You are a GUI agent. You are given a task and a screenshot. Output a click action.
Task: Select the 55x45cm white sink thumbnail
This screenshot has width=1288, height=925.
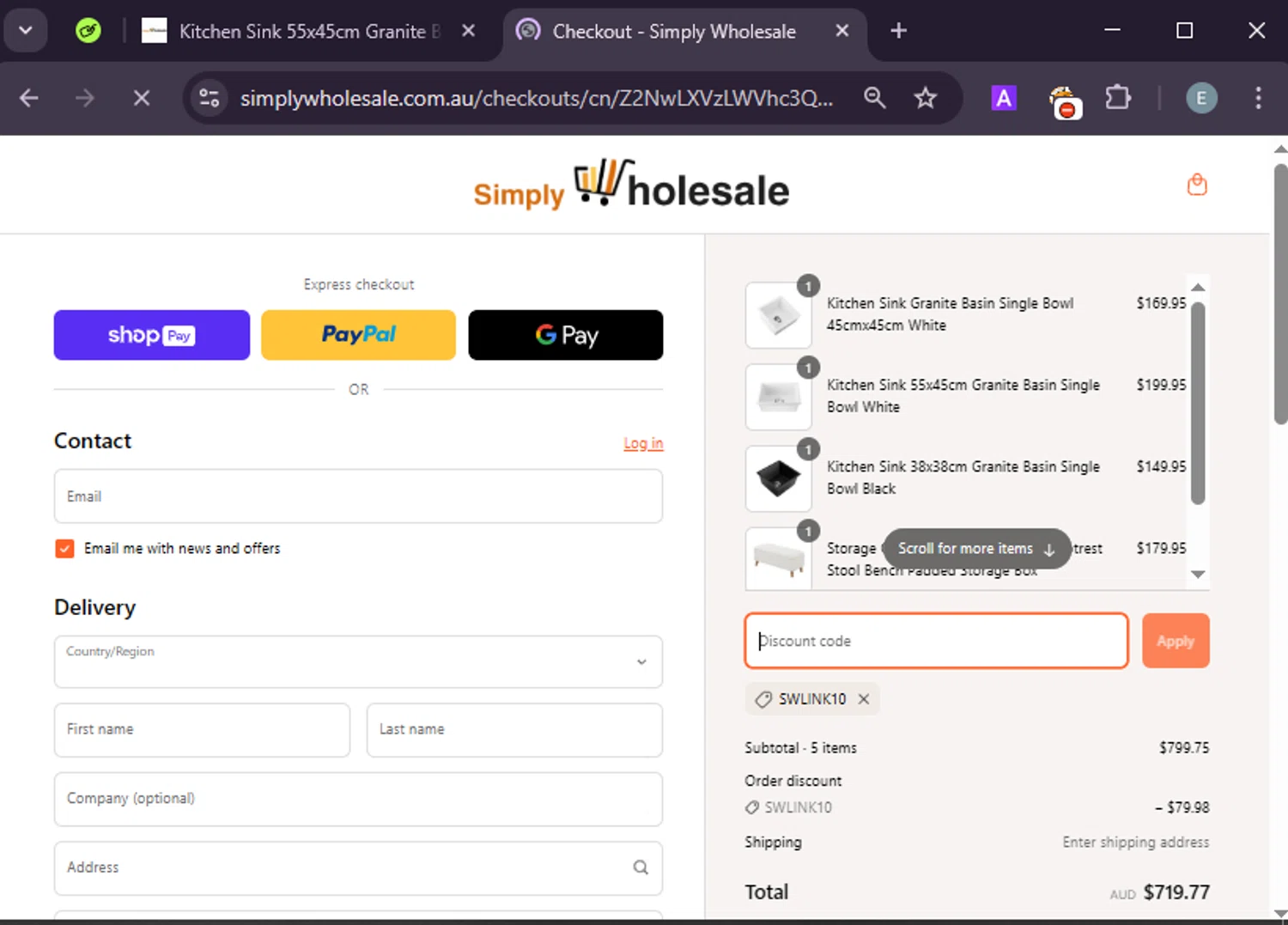click(x=779, y=397)
